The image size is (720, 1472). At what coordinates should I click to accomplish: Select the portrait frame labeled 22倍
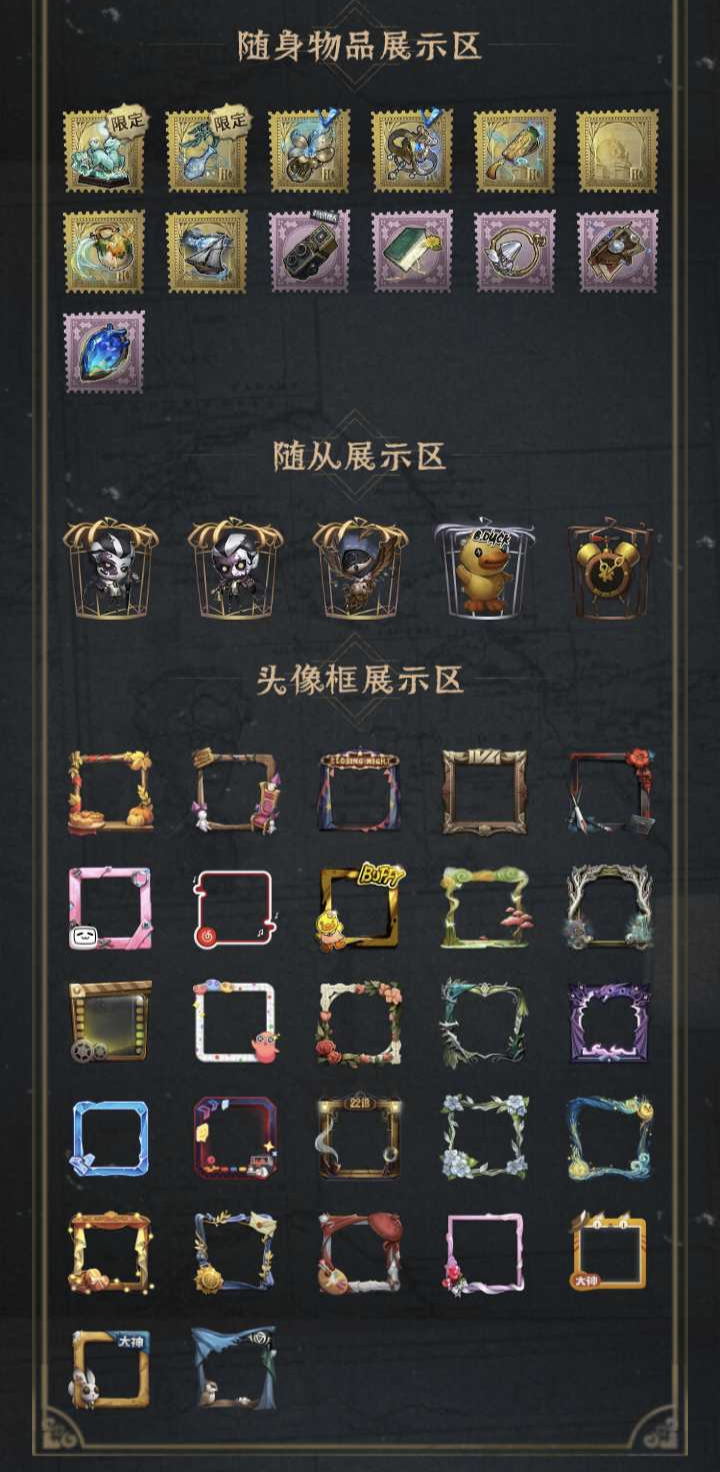359,1137
